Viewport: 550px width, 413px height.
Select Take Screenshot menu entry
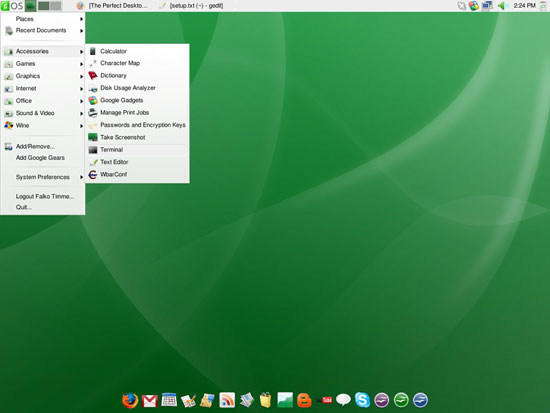coord(137,137)
